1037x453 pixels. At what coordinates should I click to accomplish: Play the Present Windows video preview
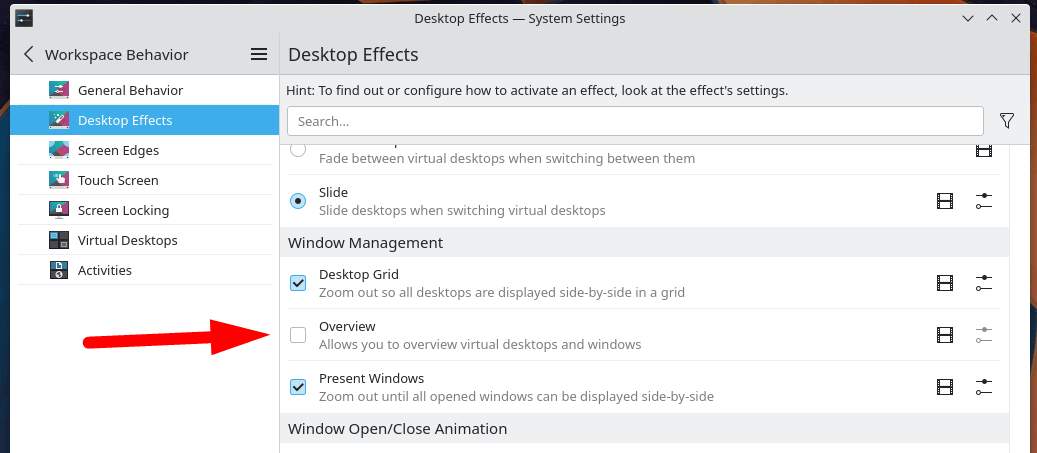pos(945,387)
